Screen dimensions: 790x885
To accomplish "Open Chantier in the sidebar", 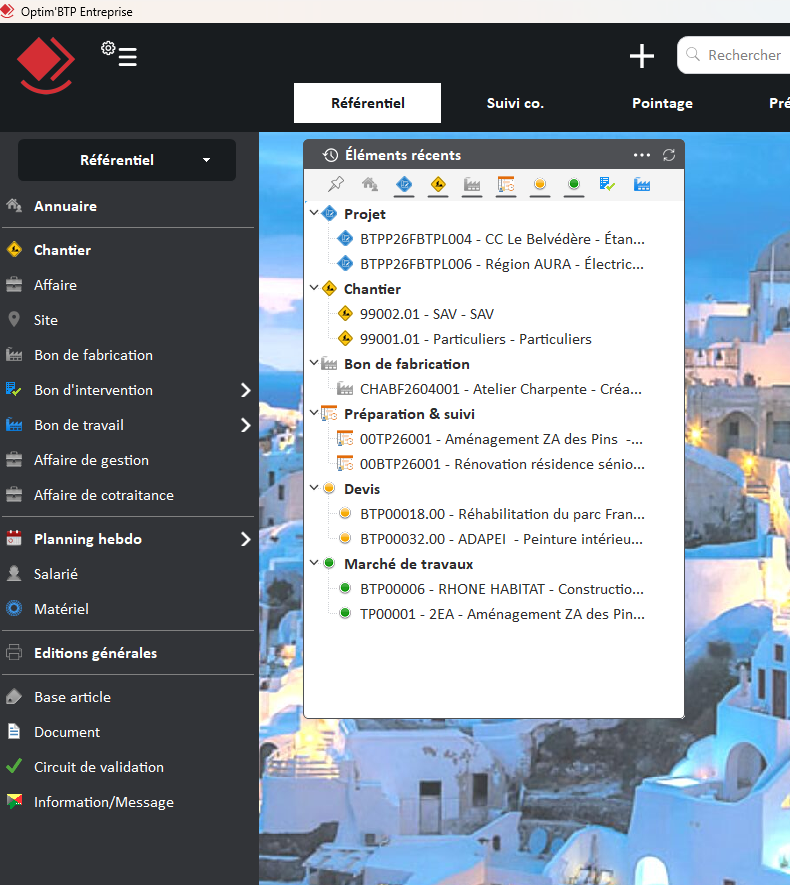I will point(62,250).
